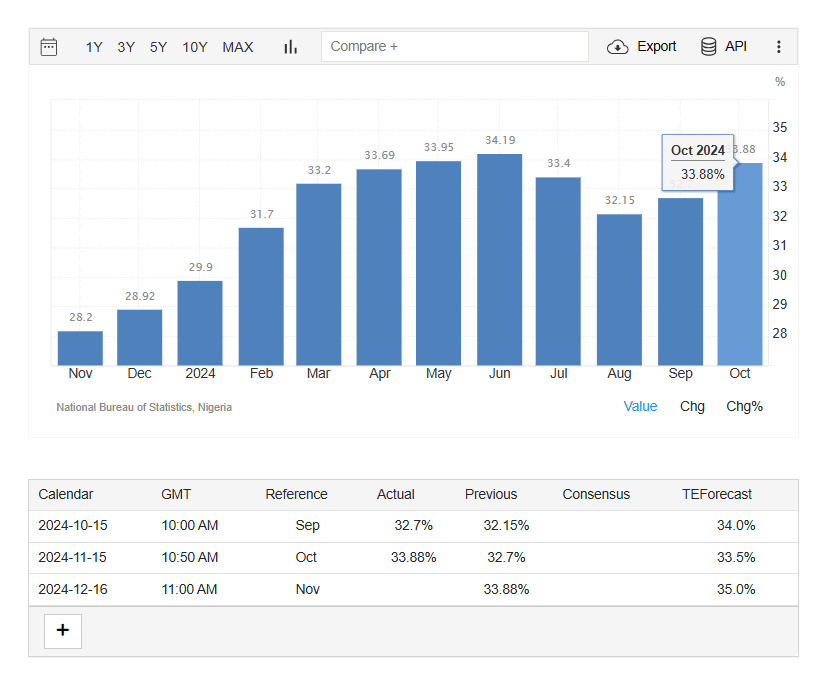
Task: Select the MAX time range
Action: [238, 47]
